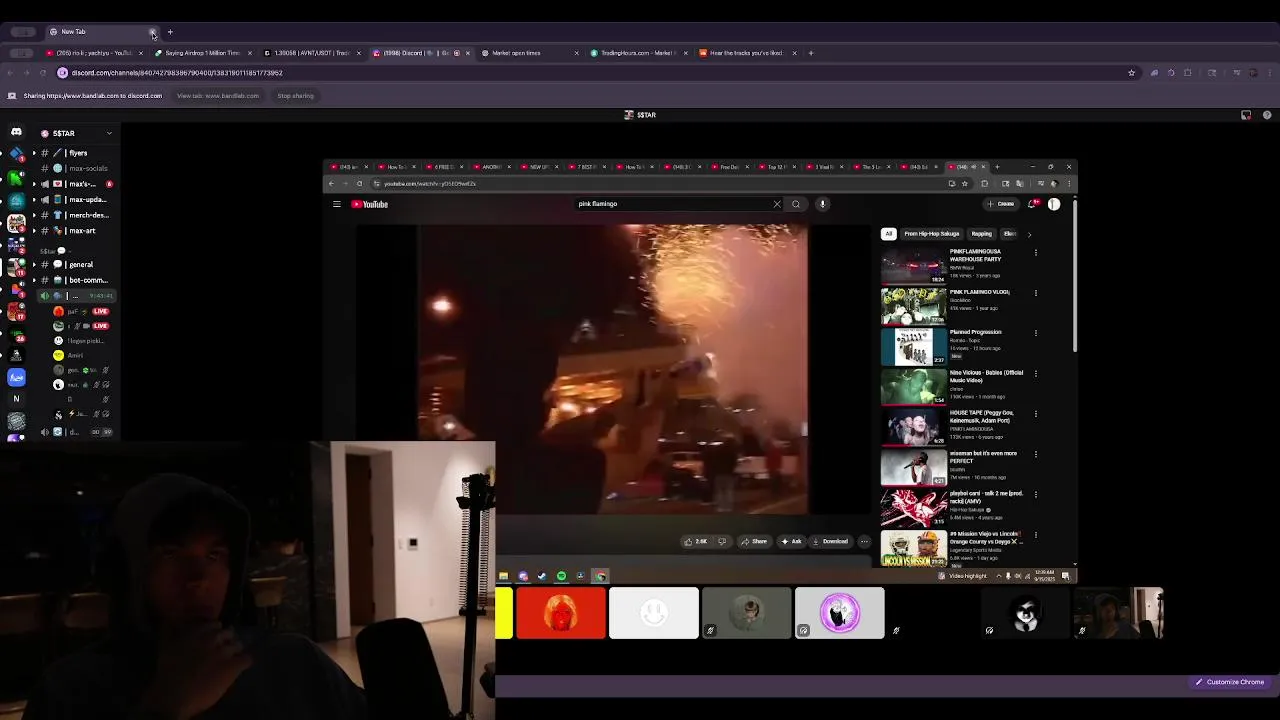The image size is (1280, 720).
Task: Show more filter chips with right arrow
Action: 1029,234
